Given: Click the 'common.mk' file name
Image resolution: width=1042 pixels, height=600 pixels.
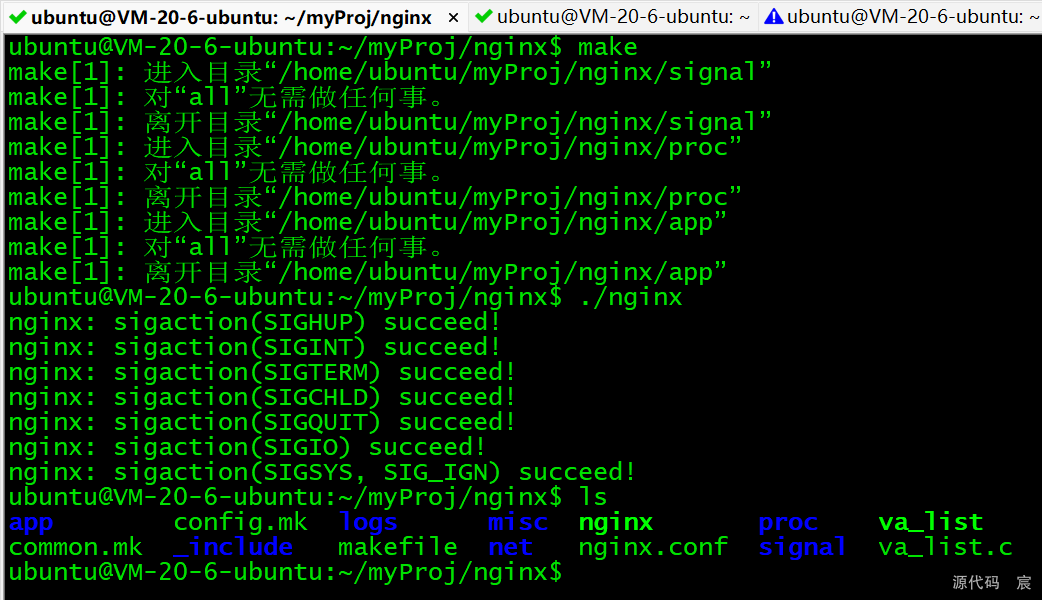Looking at the screenshot, I should point(76,547).
